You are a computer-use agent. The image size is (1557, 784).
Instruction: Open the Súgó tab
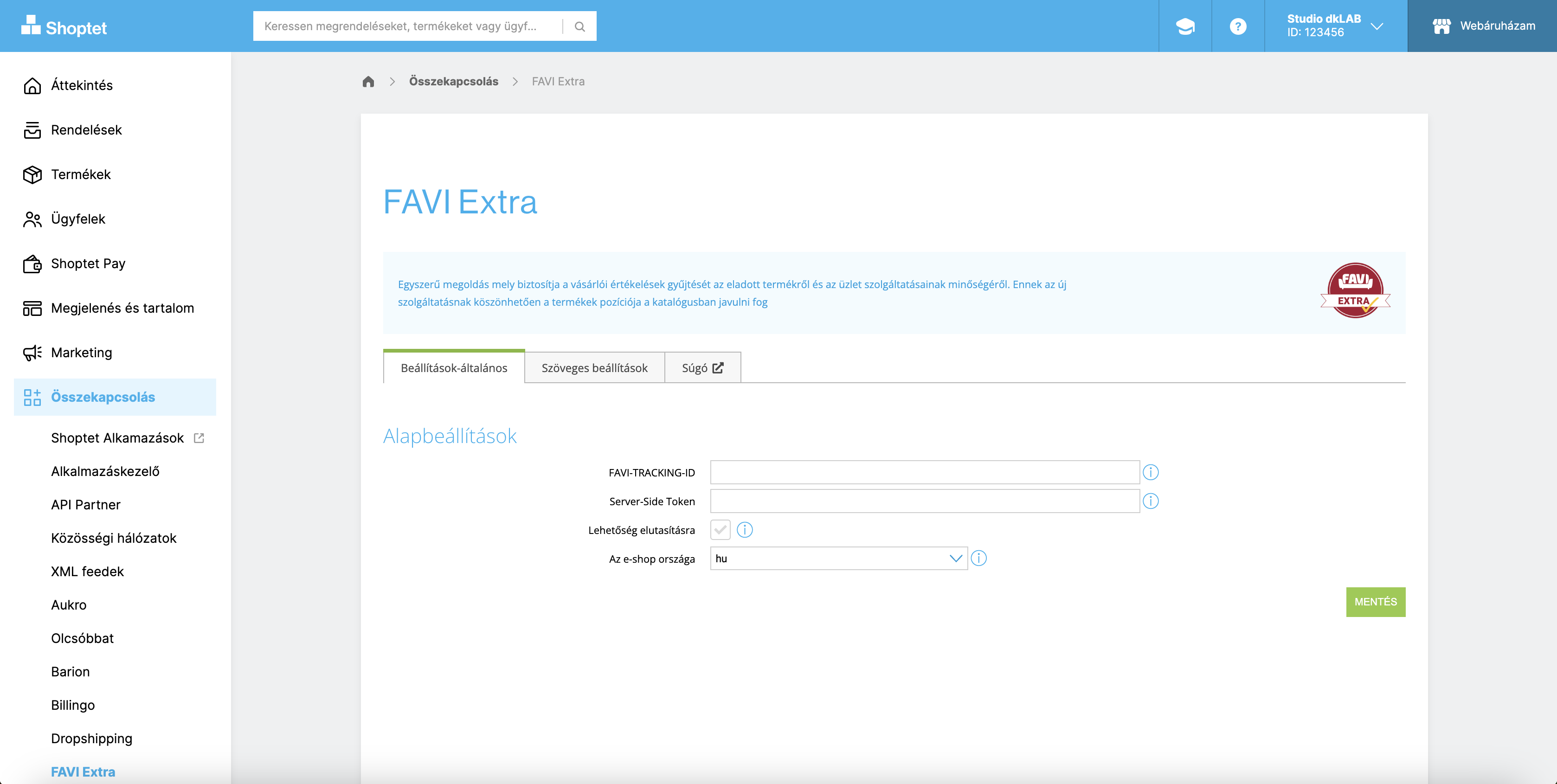click(702, 367)
